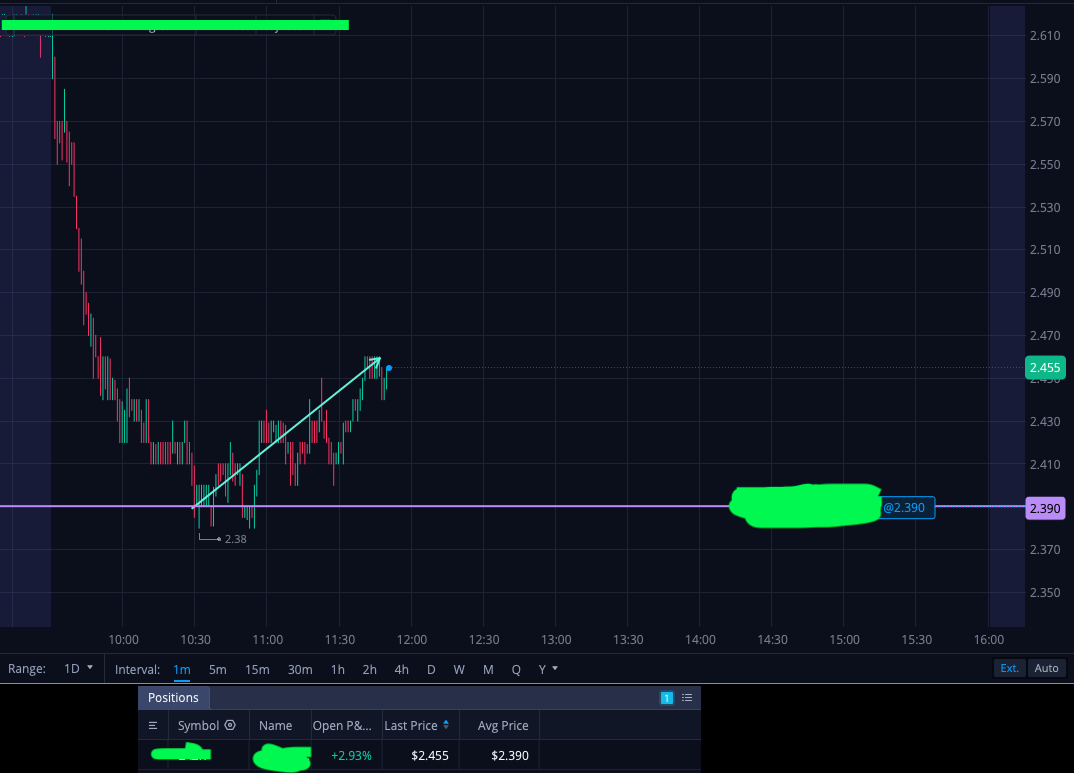Open the Range 1D dropdown
1074x773 pixels.
78,669
